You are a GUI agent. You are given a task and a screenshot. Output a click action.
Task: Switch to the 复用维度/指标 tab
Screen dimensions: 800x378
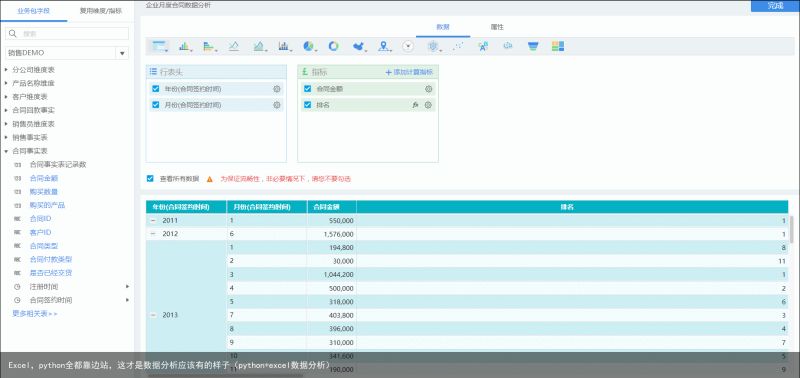tap(101, 11)
